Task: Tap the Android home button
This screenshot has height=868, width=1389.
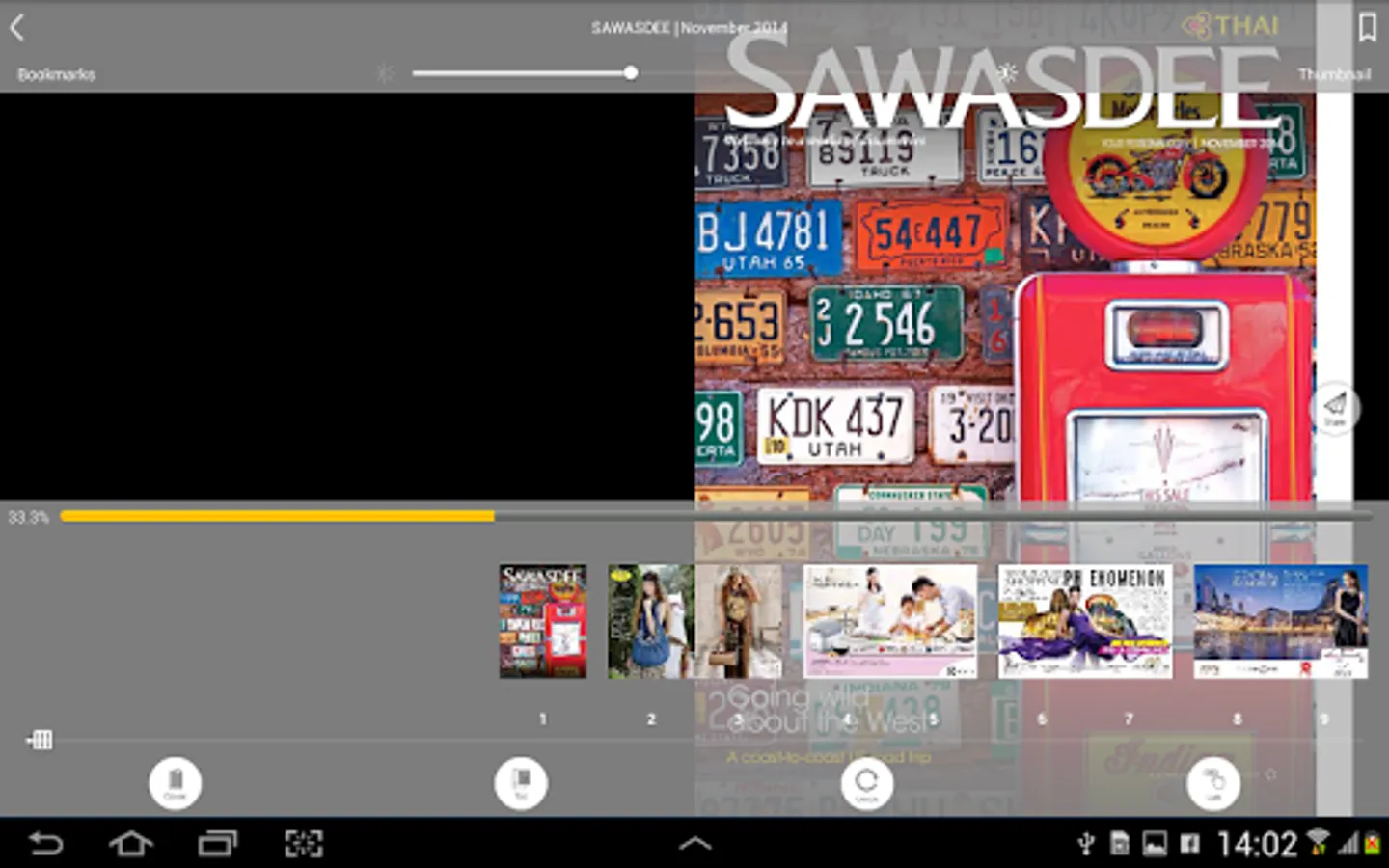Action: [x=131, y=844]
